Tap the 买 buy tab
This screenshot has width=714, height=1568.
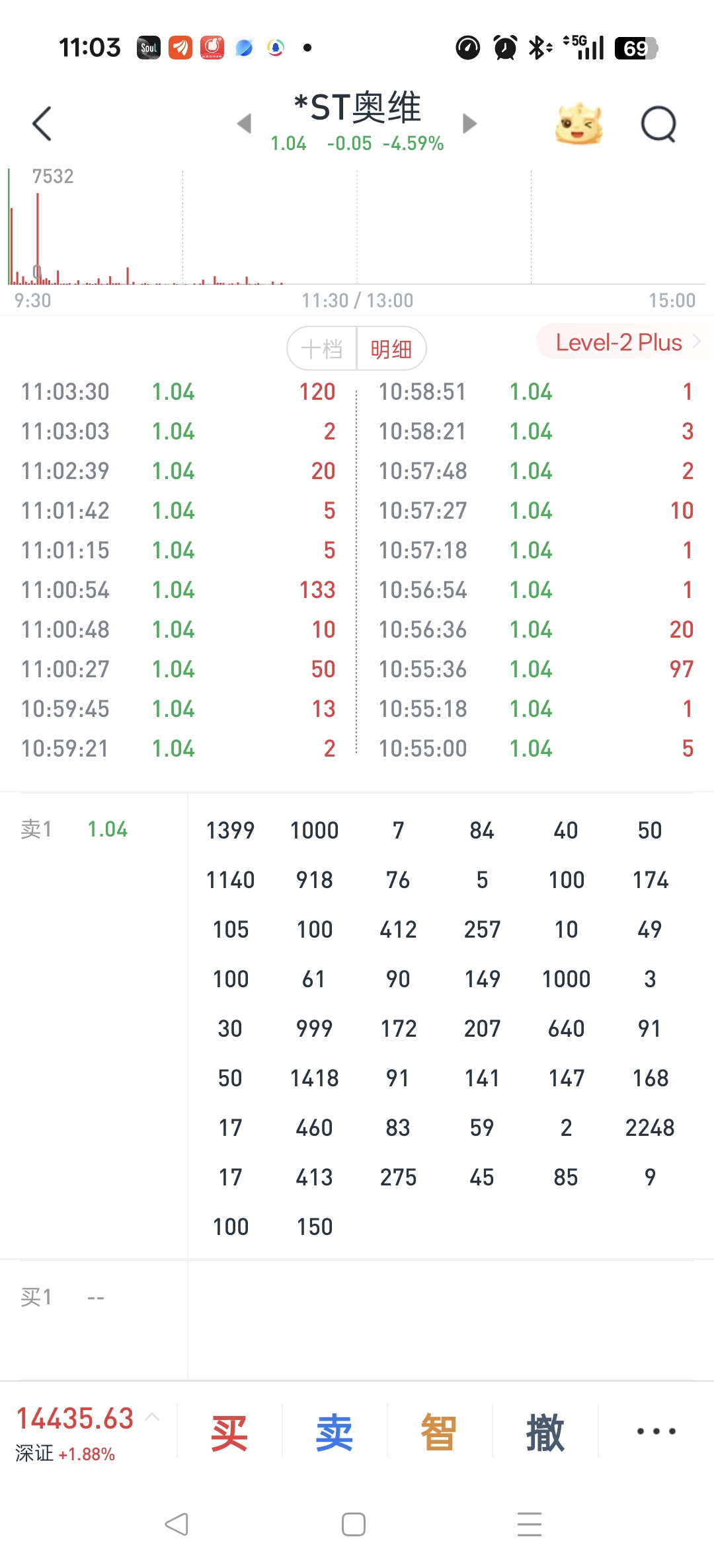coord(229,1433)
